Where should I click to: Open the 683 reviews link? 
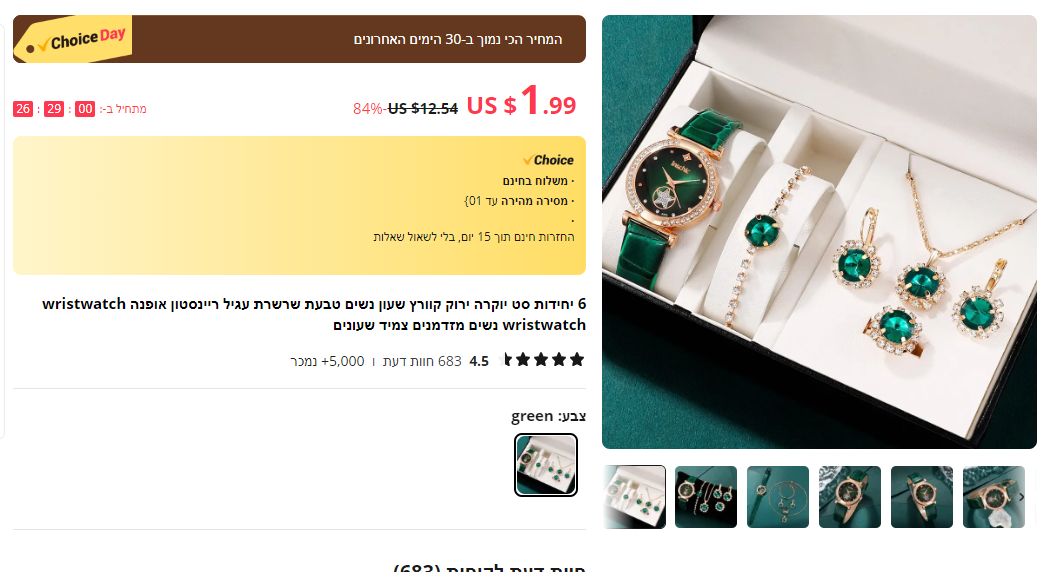(x=421, y=361)
